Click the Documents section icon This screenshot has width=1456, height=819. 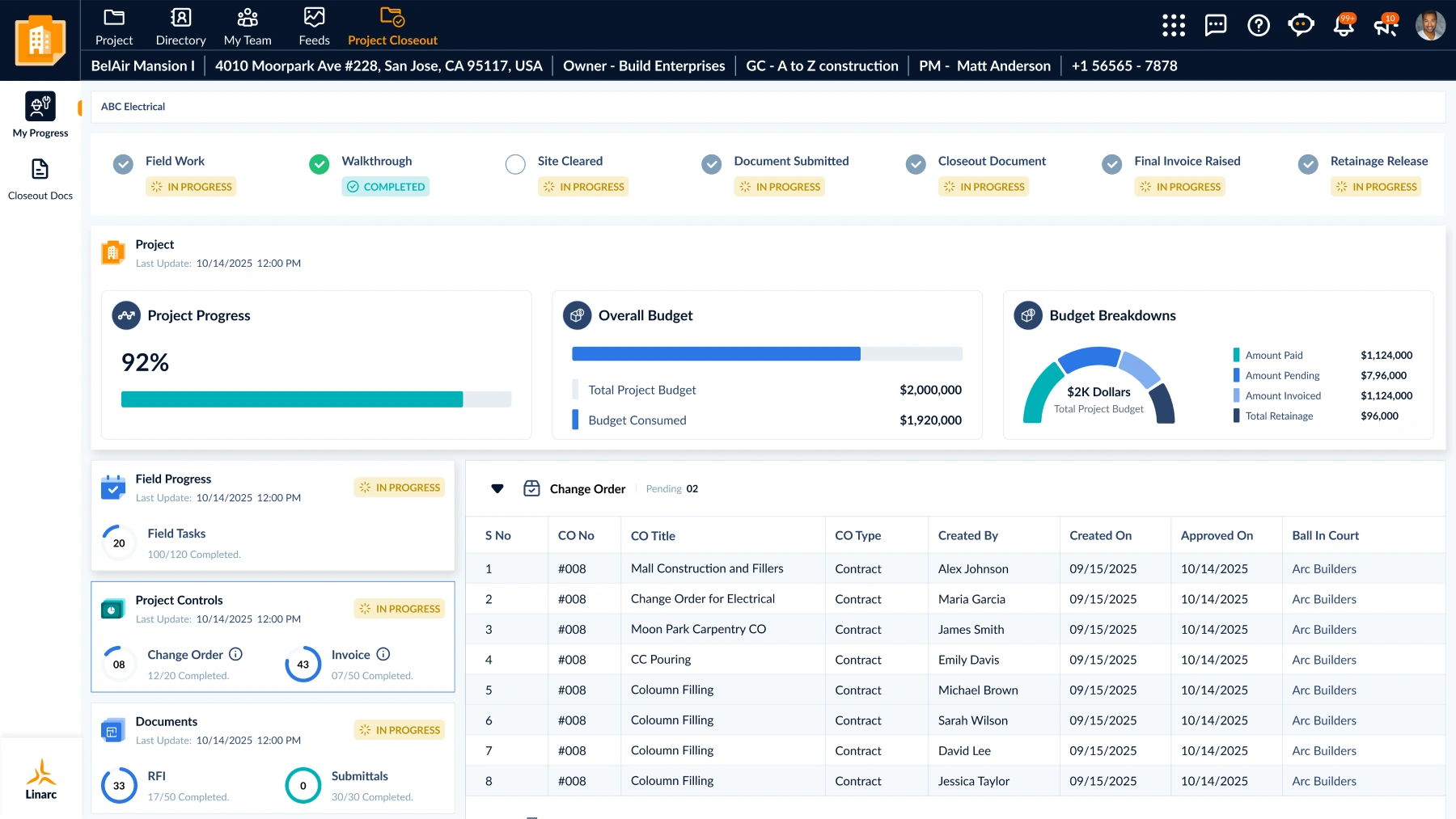[x=112, y=730]
